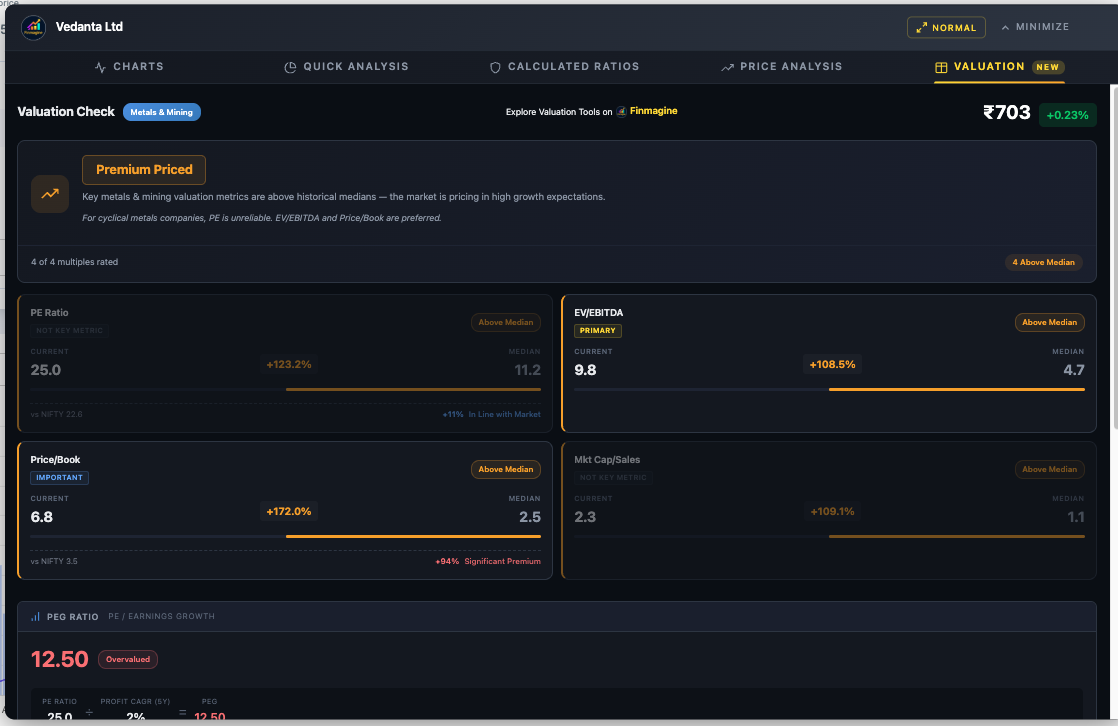Click the bar chart icon next to PEG Ratio
The image size is (1118, 726).
[x=36, y=617]
